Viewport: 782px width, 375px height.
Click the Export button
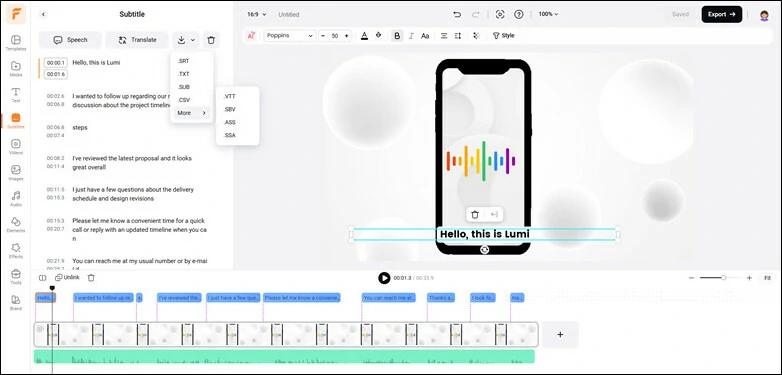722,14
